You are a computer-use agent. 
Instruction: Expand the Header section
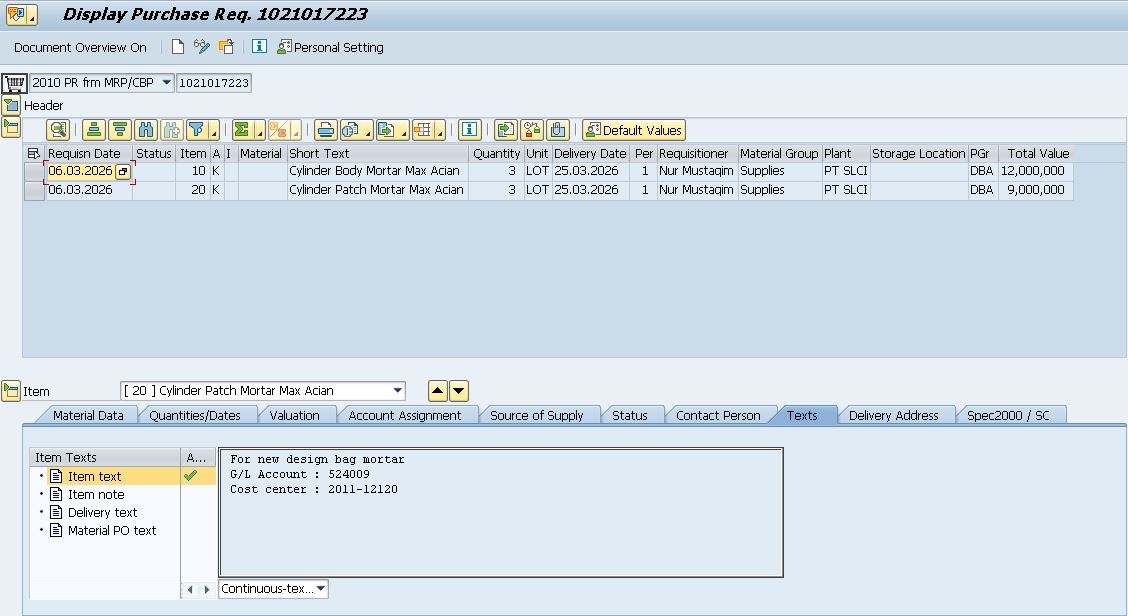point(11,105)
